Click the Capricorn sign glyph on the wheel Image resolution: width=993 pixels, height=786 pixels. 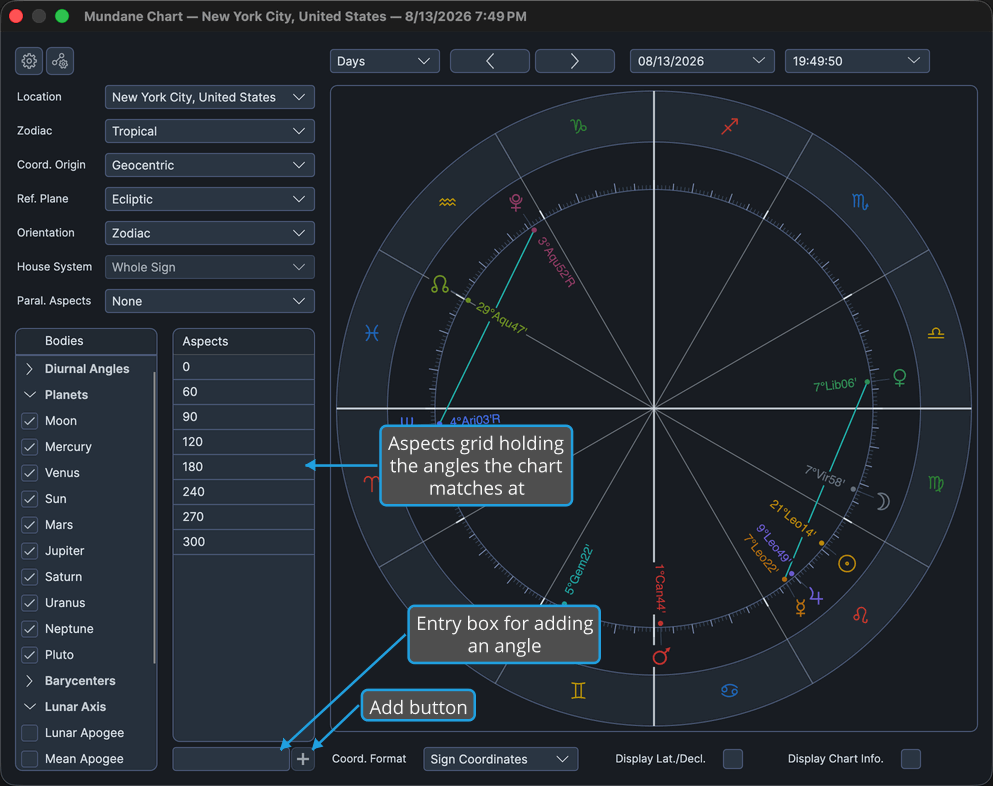click(578, 126)
